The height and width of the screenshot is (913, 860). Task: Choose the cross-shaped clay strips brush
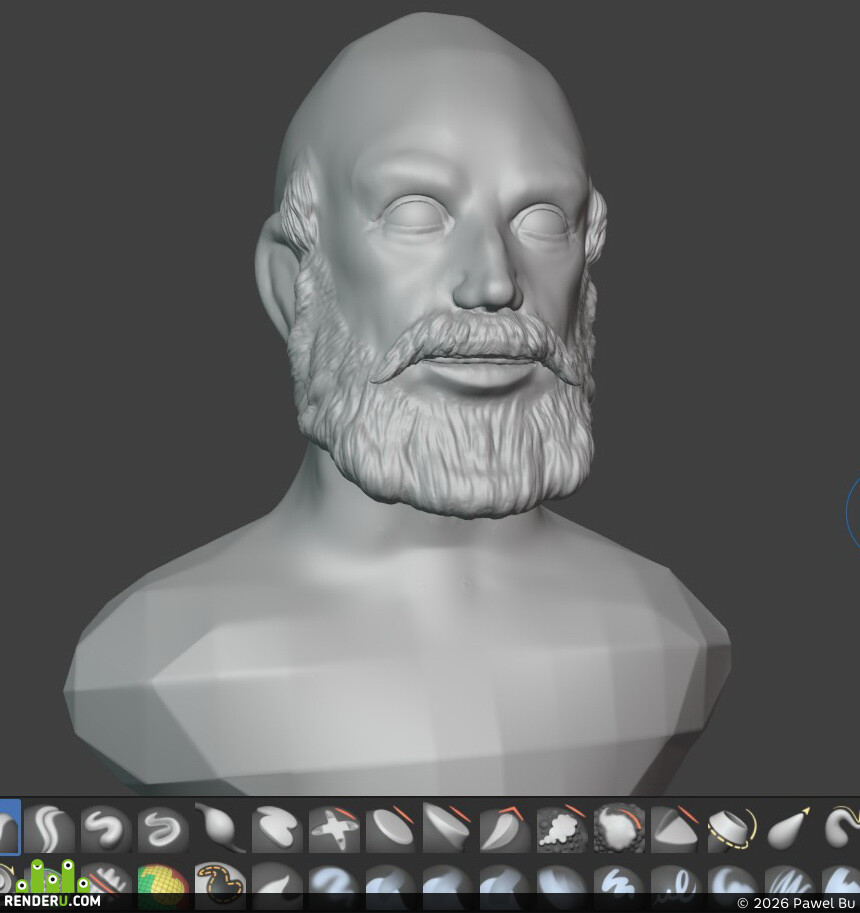[x=334, y=827]
